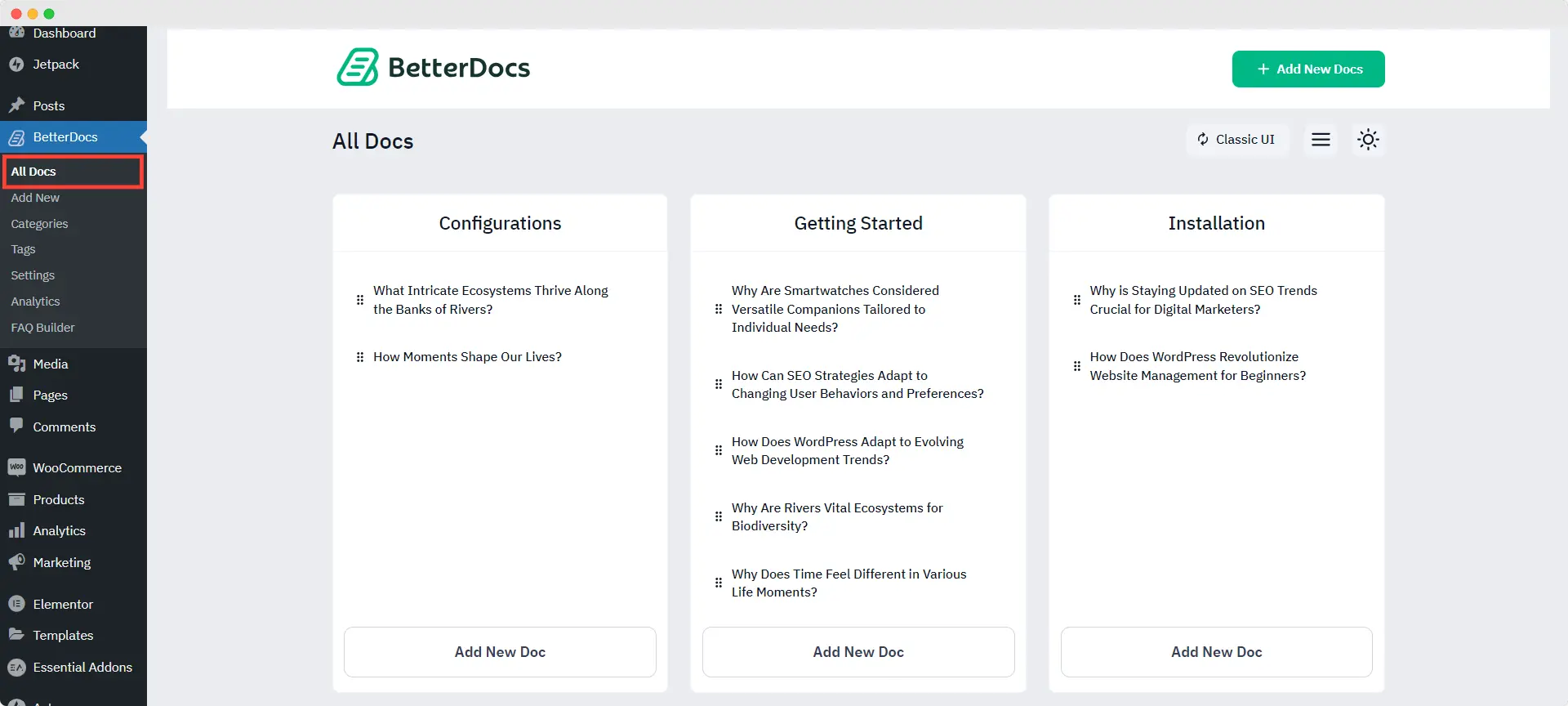
Task: Click the Add New Docs button
Action: [x=1308, y=69]
